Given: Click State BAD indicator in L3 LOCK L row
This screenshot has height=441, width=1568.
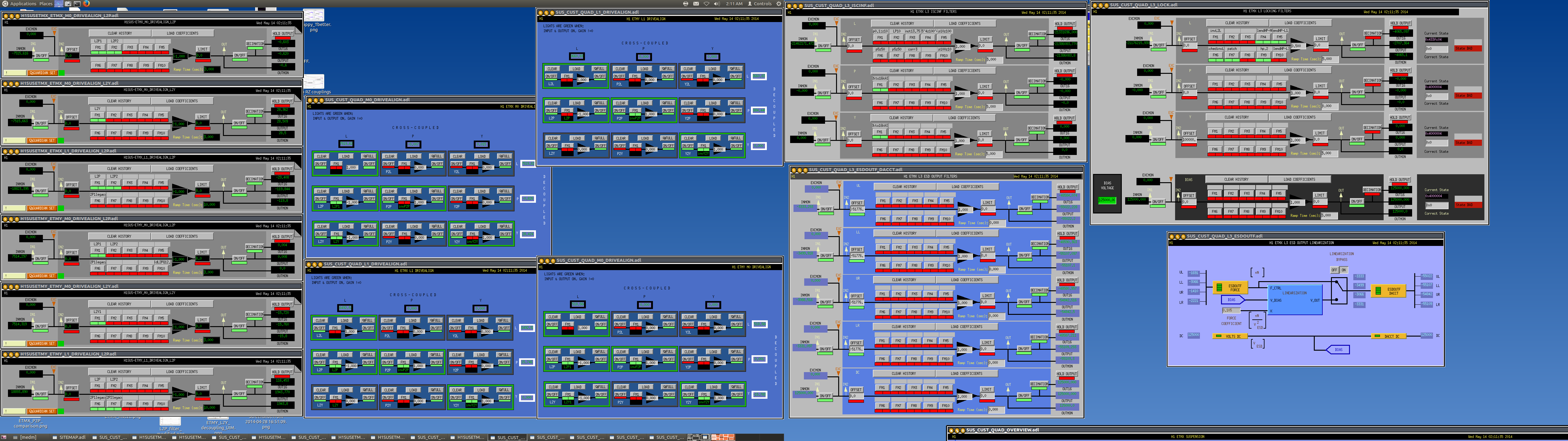Looking at the screenshot, I should pos(1468,48).
